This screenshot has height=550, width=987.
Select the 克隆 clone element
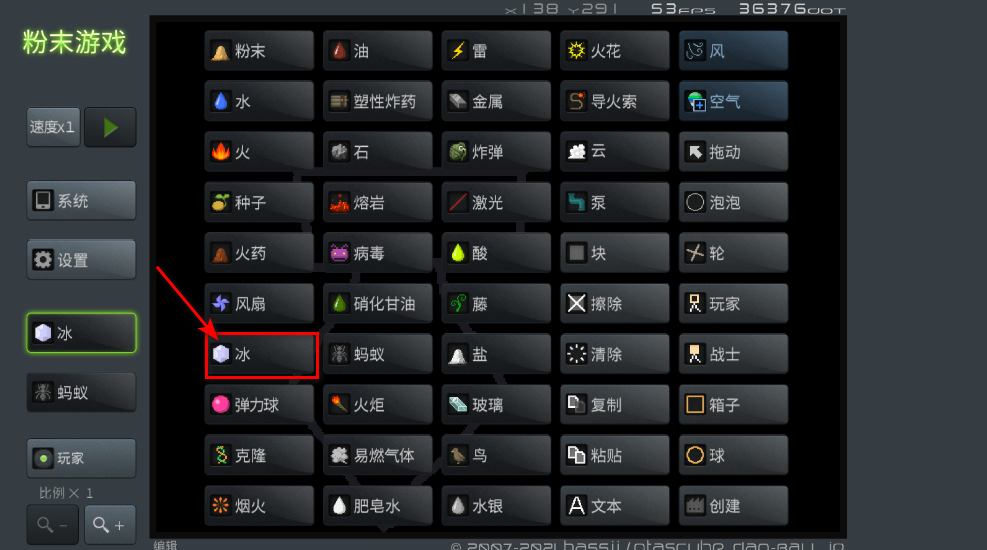pyautogui.click(x=259, y=455)
